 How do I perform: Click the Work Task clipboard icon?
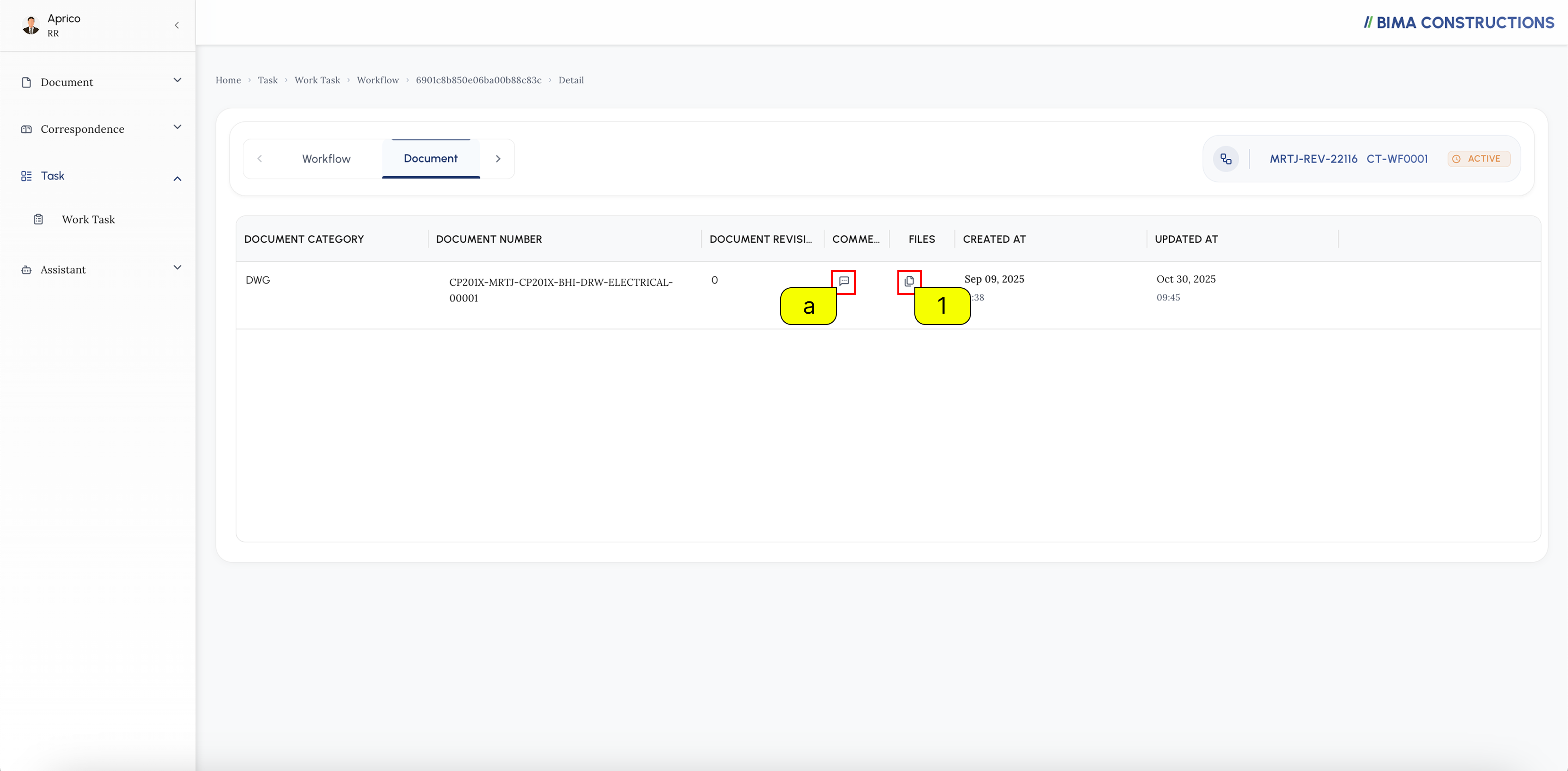click(x=38, y=219)
